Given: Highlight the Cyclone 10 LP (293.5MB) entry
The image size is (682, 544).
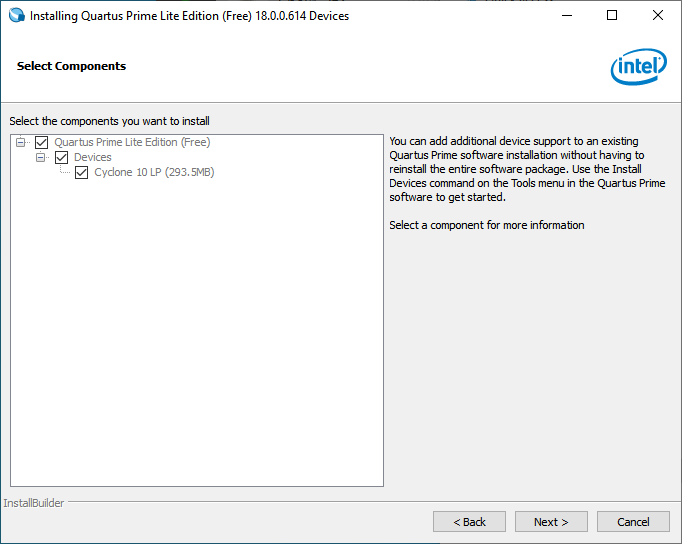Looking at the screenshot, I should pos(154,172).
